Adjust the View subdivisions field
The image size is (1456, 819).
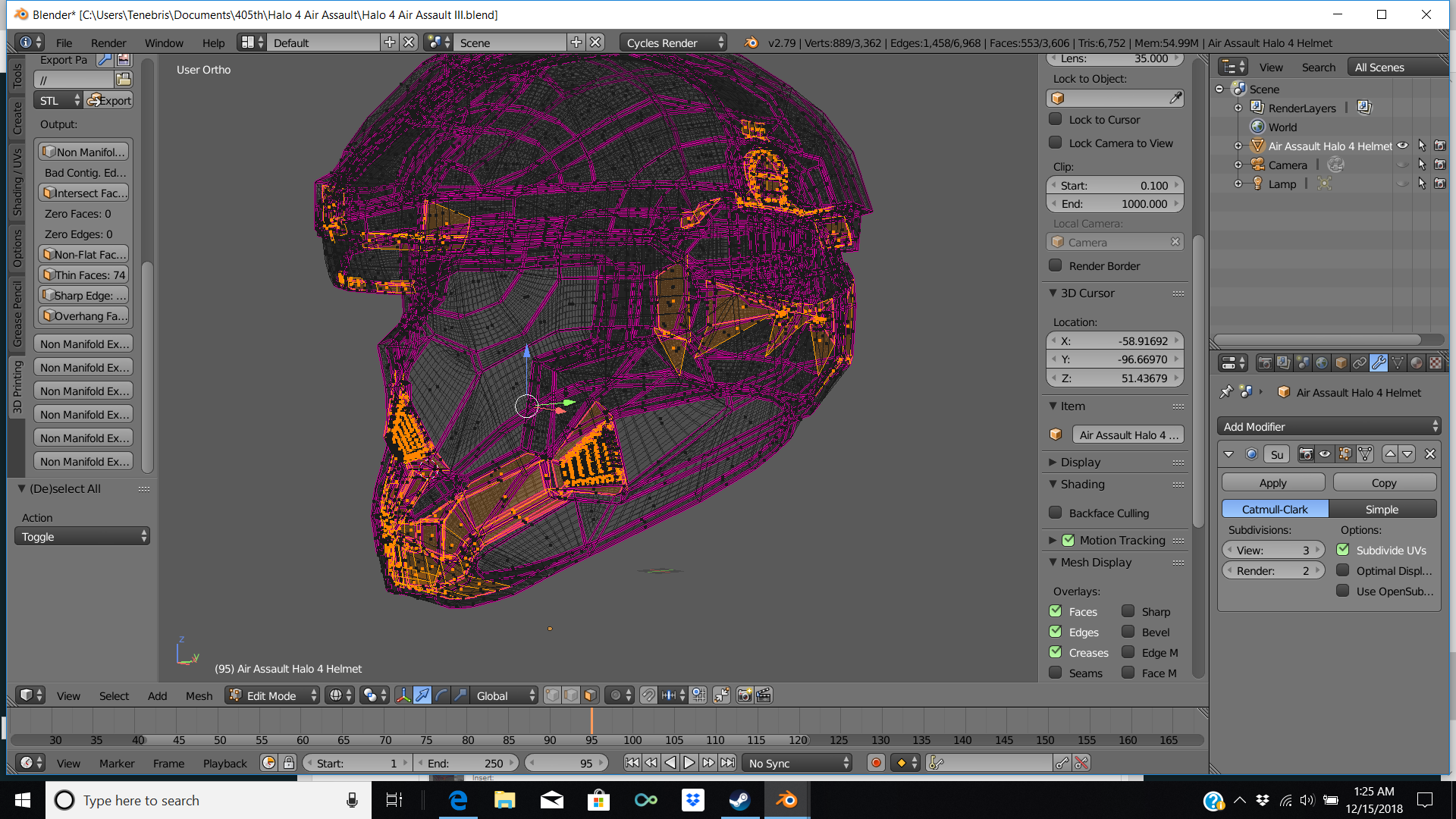[x=1273, y=550]
